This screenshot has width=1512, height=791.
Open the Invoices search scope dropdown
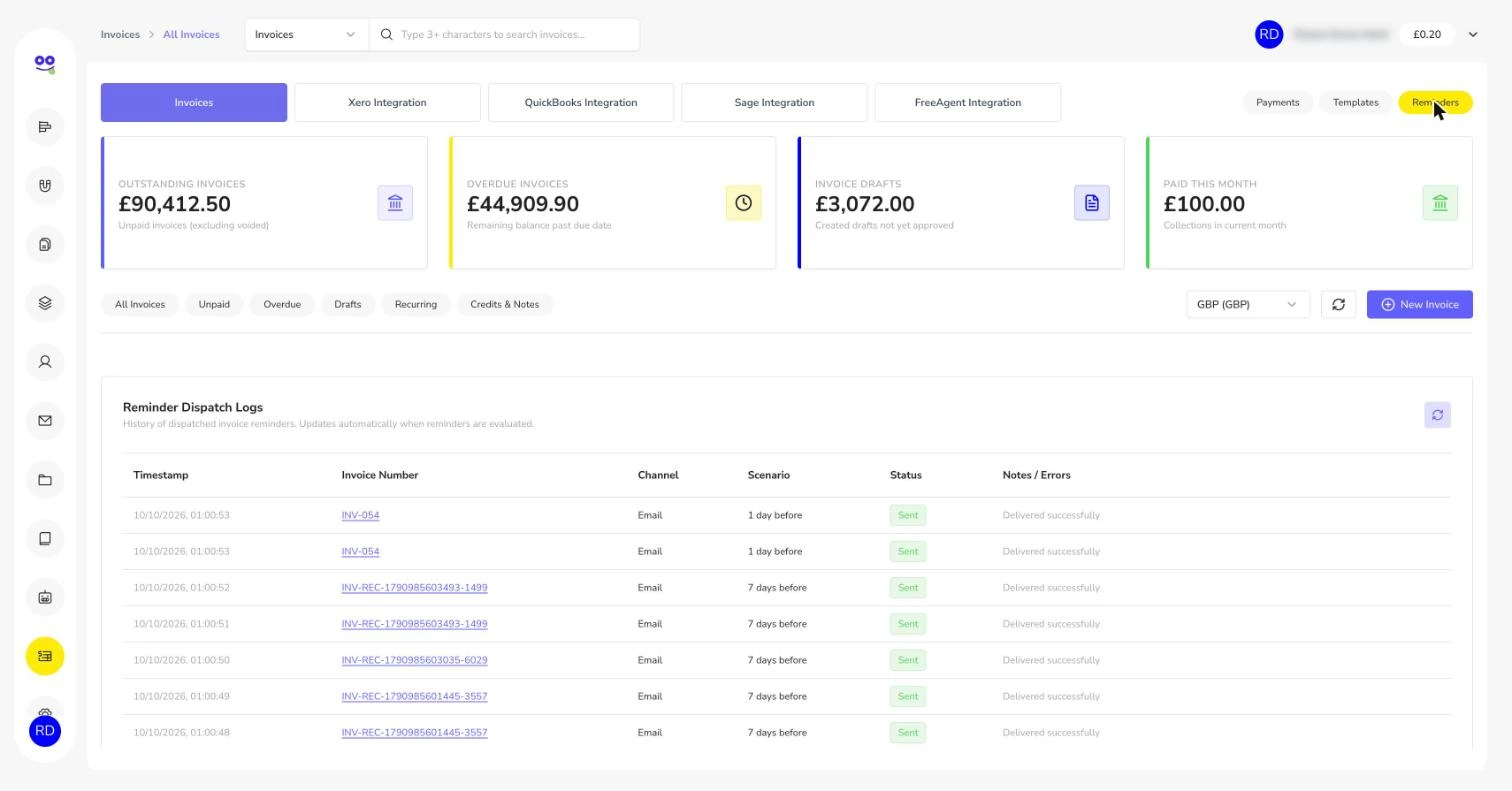(x=306, y=35)
